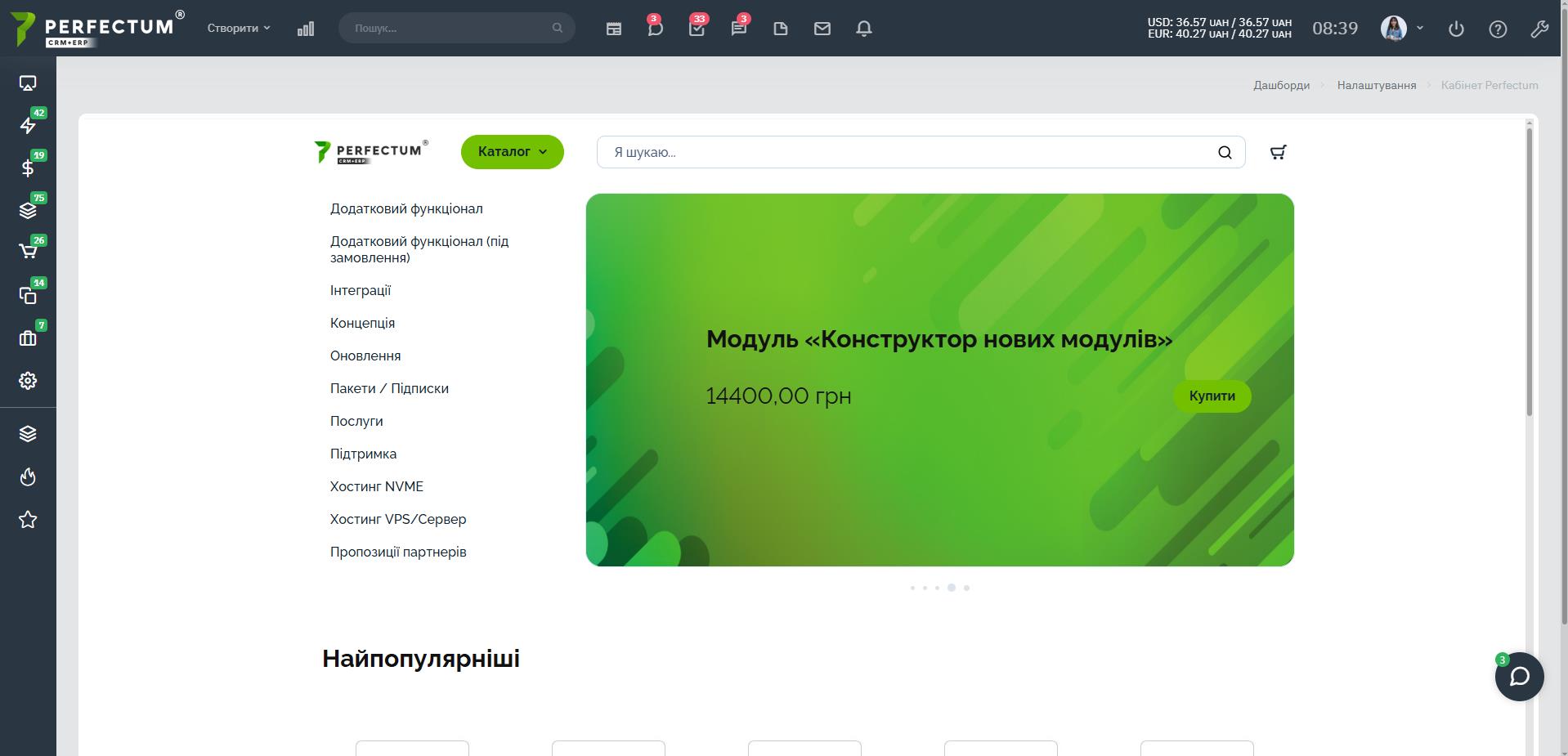The height and width of the screenshot is (756, 1568).
Task: Click the USD exchange rate text
Action: point(1220,22)
